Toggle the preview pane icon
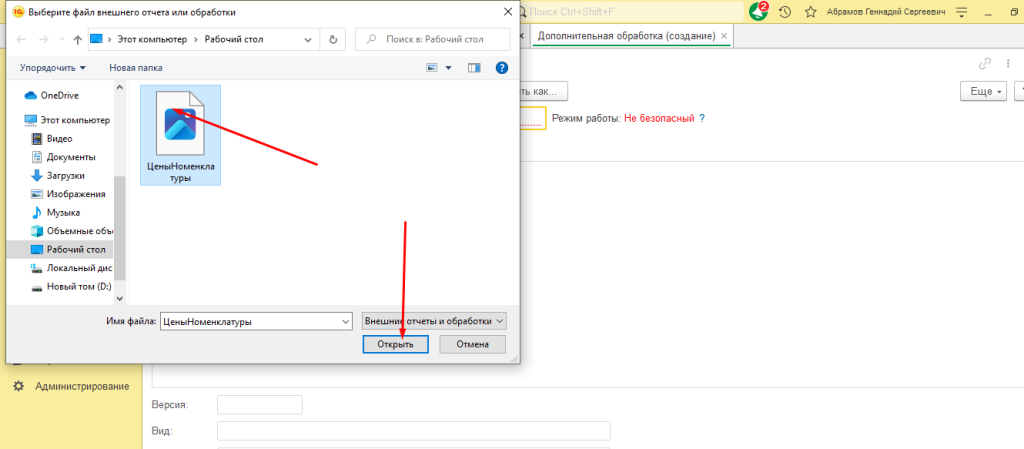Viewport: 1024px width, 449px height. (475, 68)
